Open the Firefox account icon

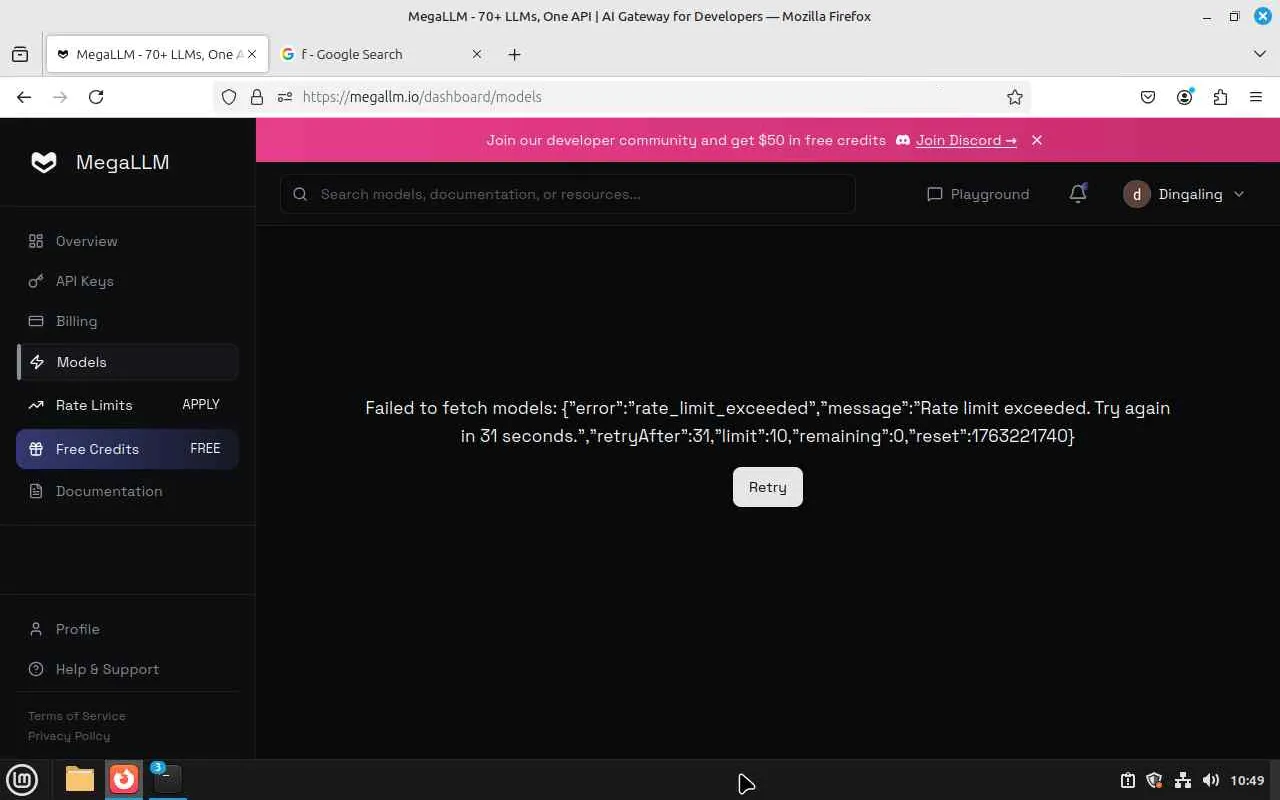click(1185, 97)
